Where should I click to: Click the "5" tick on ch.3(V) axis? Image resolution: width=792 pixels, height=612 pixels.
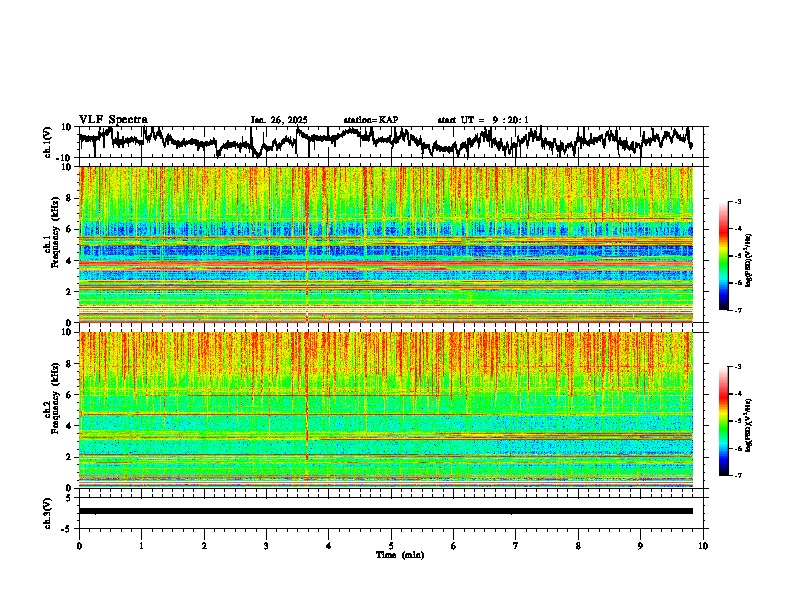click(x=70, y=498)
